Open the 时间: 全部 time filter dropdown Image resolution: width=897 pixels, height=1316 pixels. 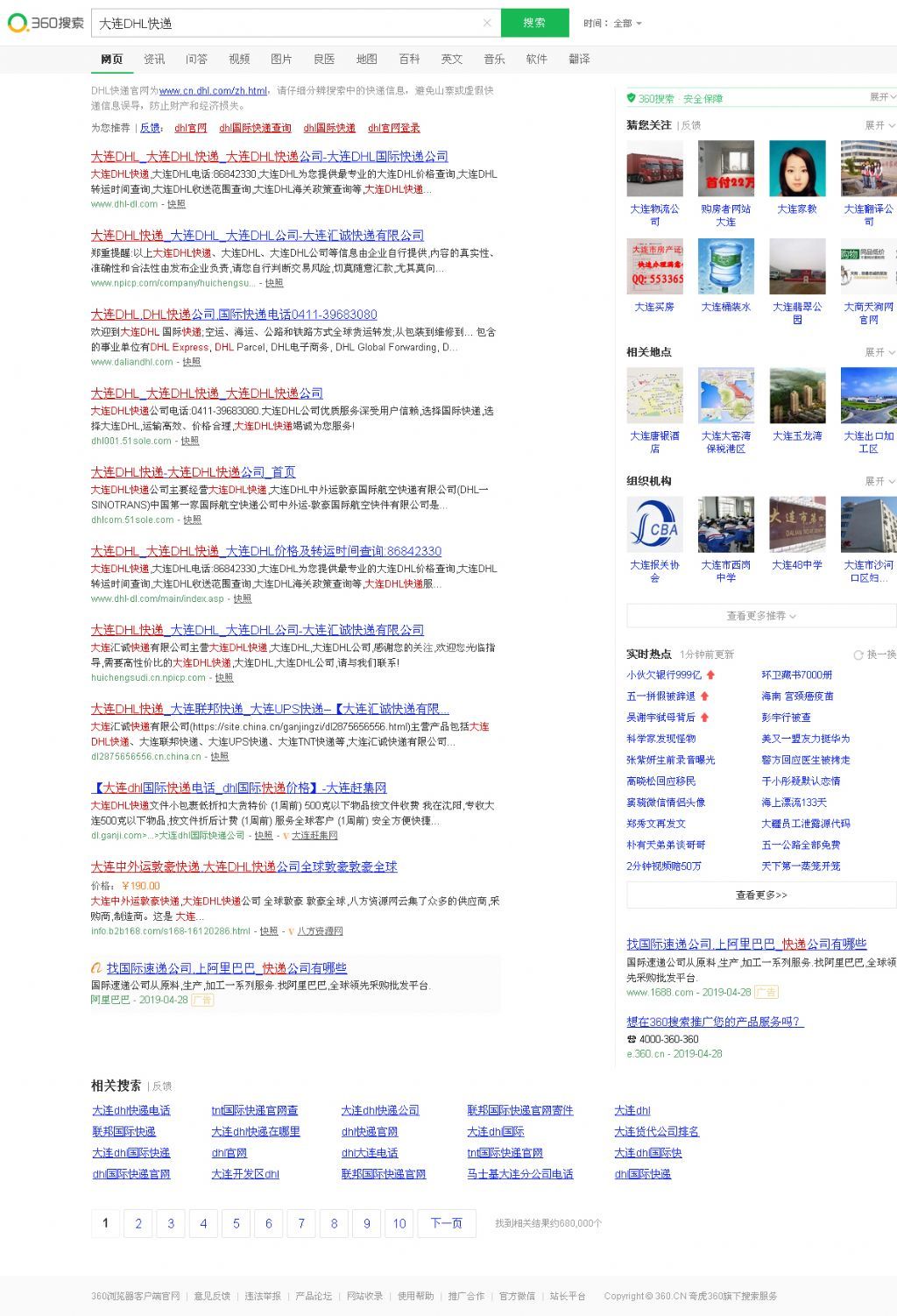(613, 24)
